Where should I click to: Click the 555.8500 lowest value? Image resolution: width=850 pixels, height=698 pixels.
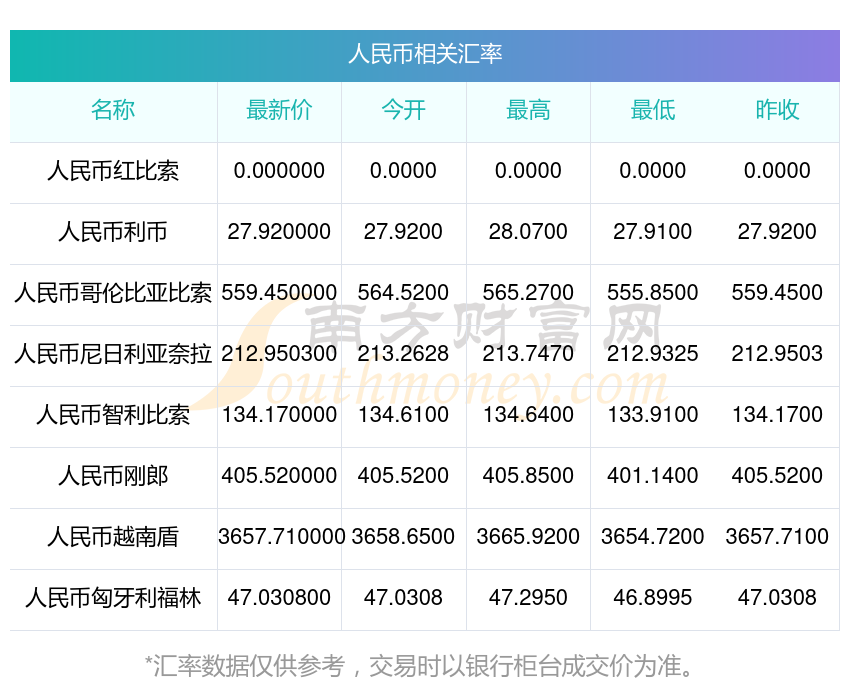coord(653,293)
